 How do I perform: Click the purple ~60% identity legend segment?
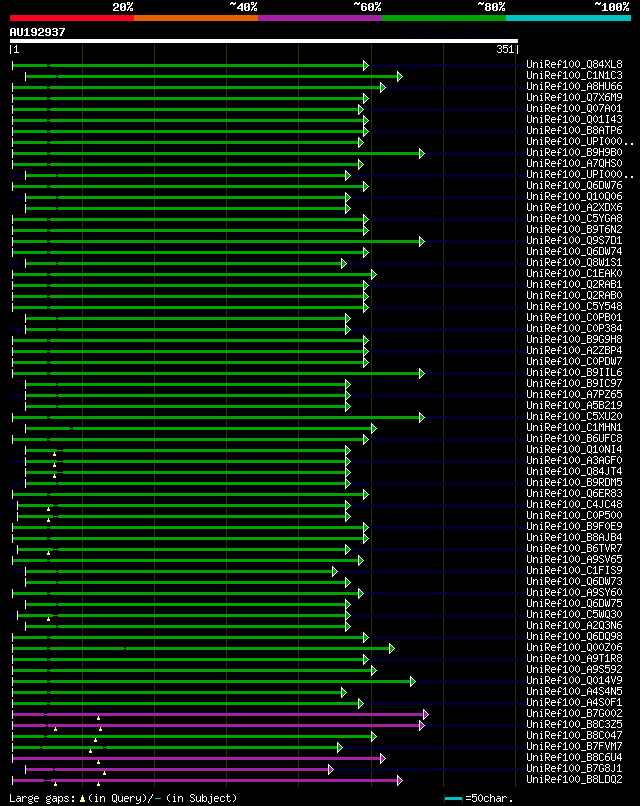click(x=320, y=18)
